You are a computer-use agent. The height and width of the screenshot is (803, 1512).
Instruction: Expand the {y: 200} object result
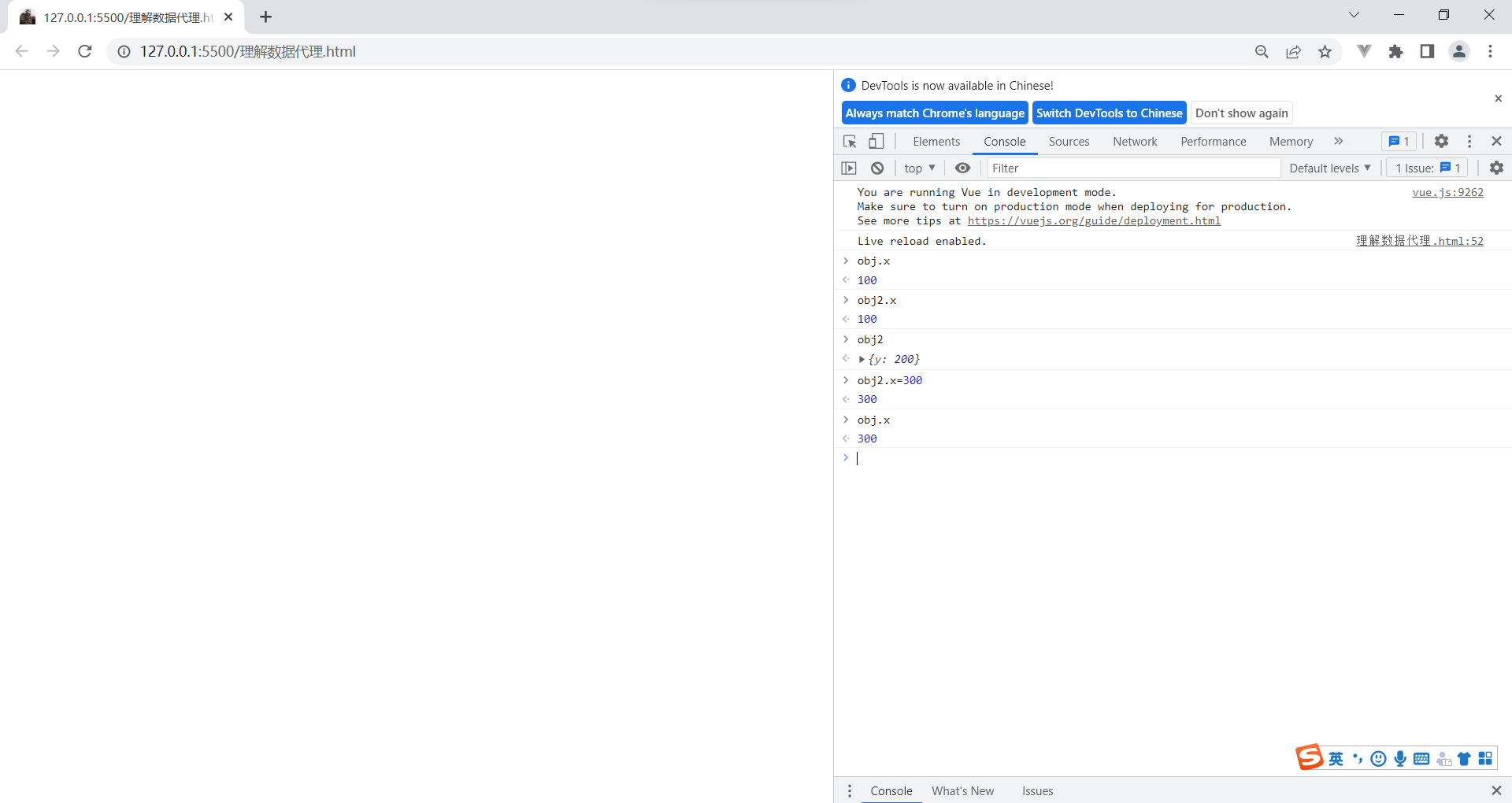[862, 359]
